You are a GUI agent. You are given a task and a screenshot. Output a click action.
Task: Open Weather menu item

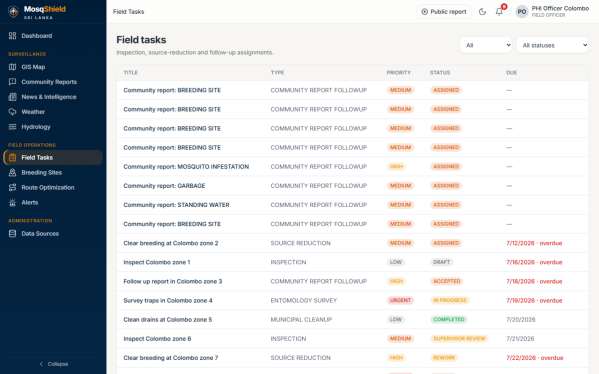(x=53, y=112)
